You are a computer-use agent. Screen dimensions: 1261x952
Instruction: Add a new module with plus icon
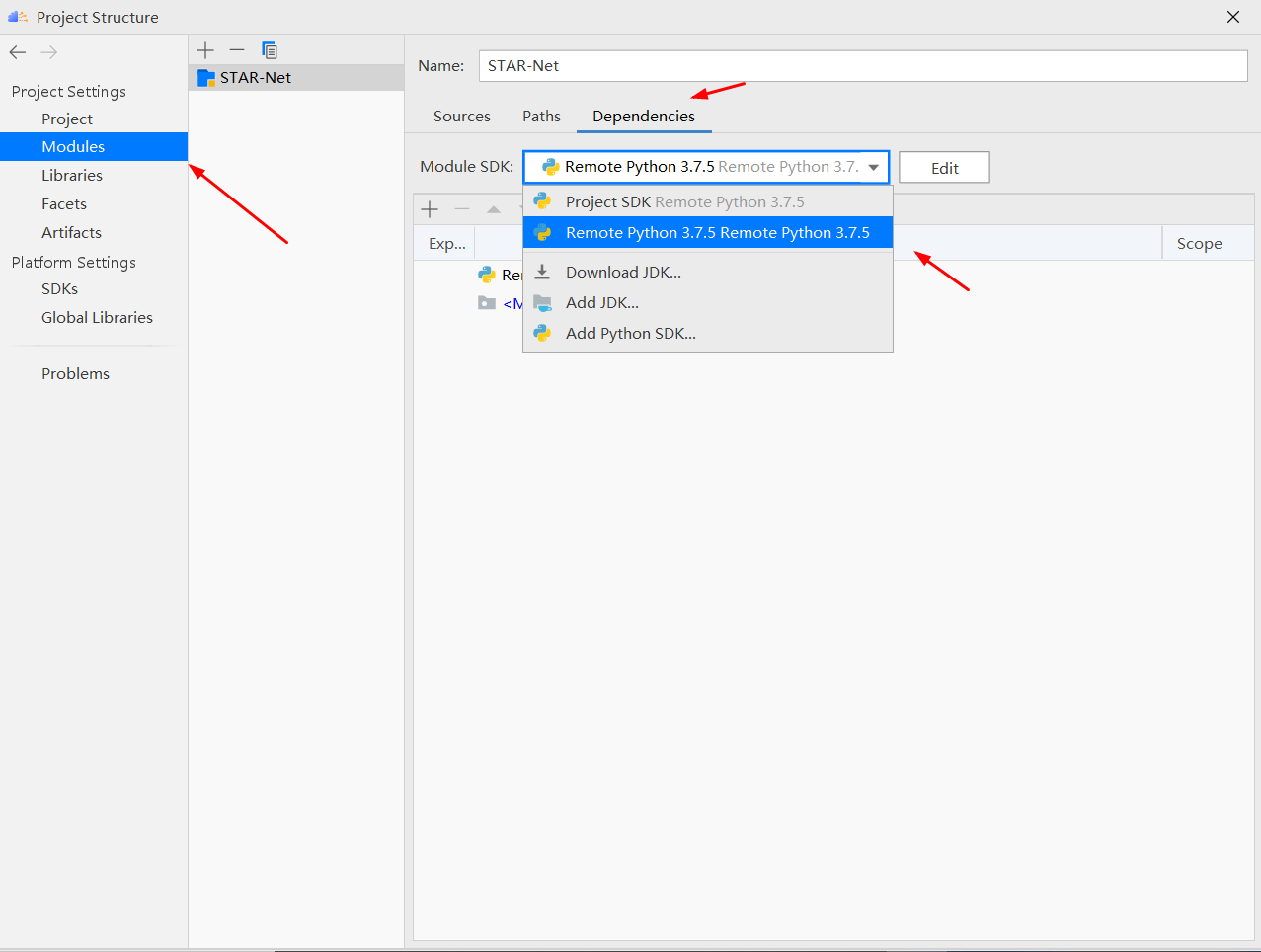click(x=205, y=49)
